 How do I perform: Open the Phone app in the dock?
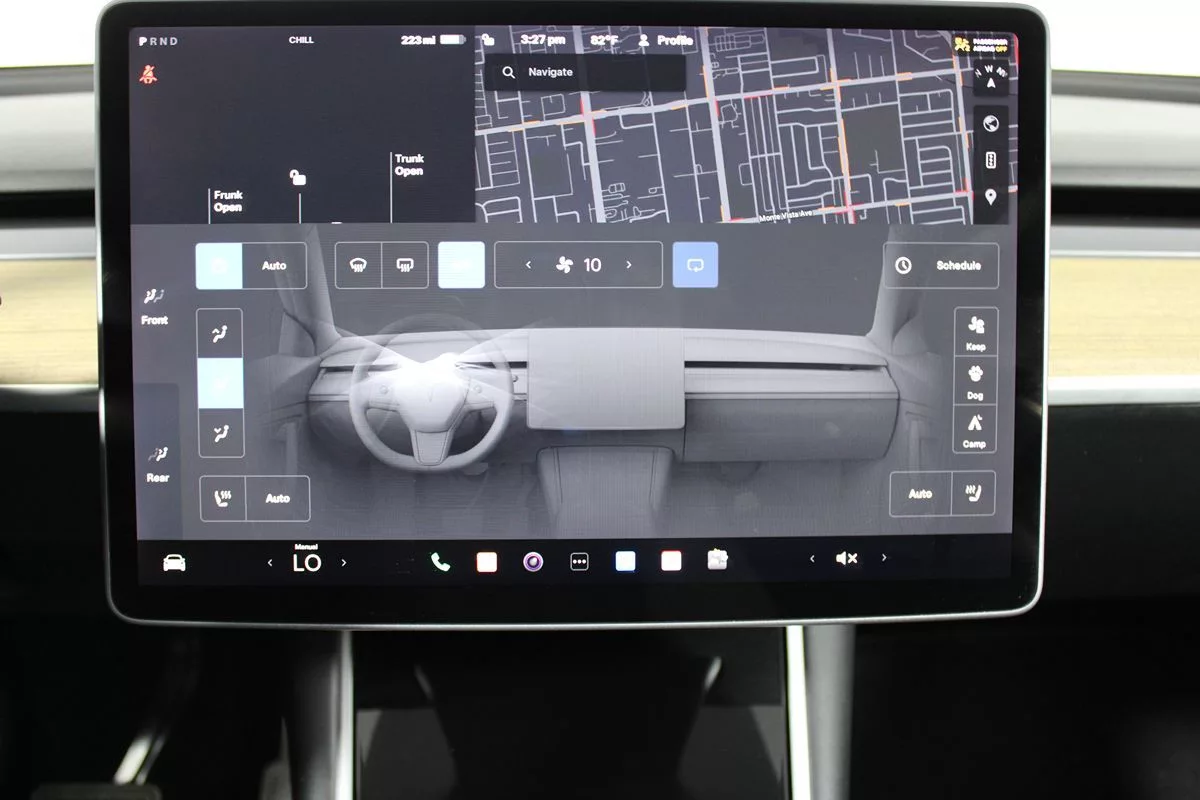pyautogui.click(x=440, y=562)
